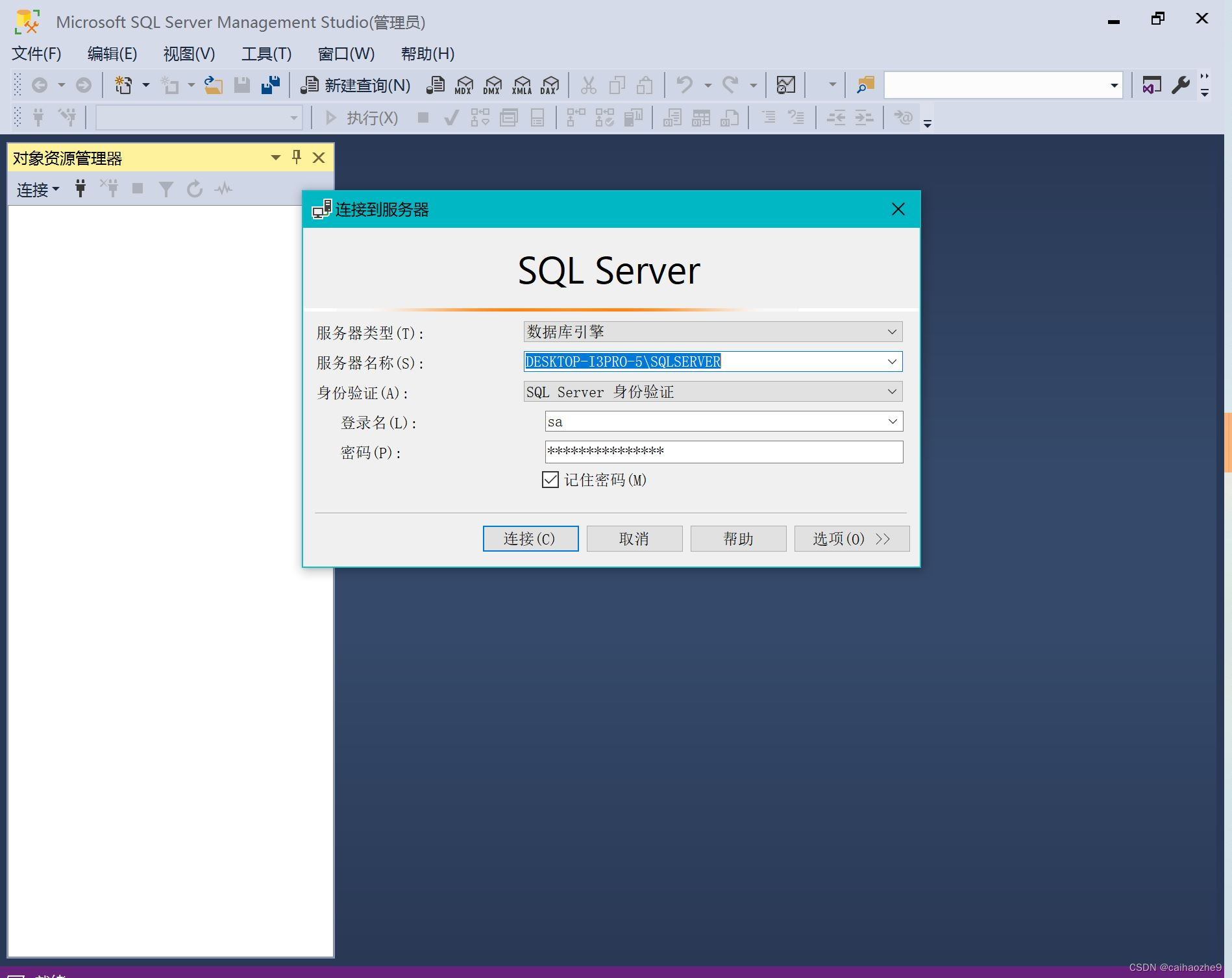Click the Object Explorer filter funnel icon

166,189
